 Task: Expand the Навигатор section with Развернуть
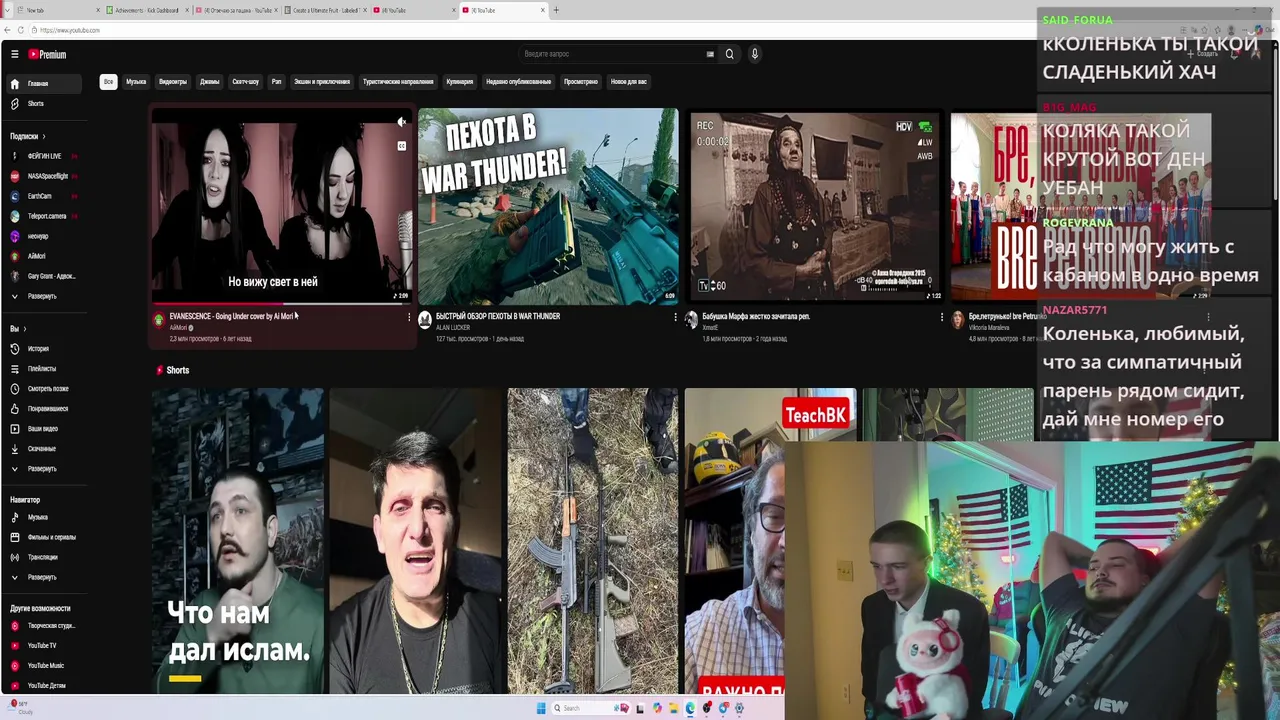[42, 577]
